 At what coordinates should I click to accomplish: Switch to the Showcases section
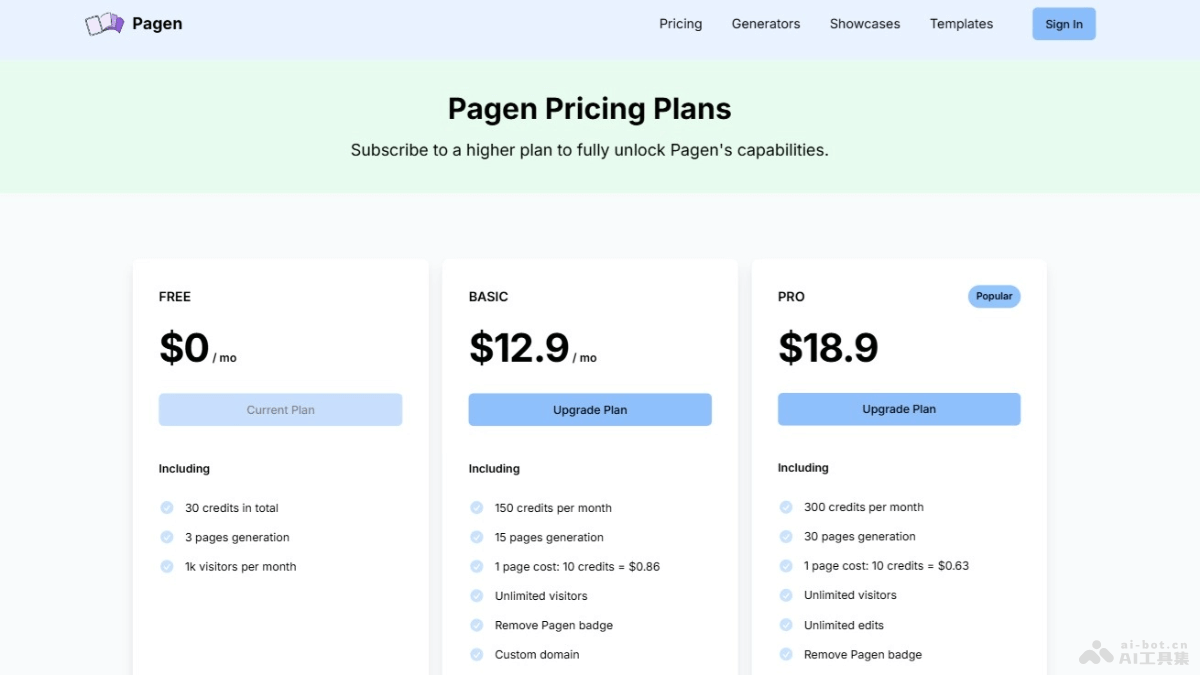coord(864,23)
